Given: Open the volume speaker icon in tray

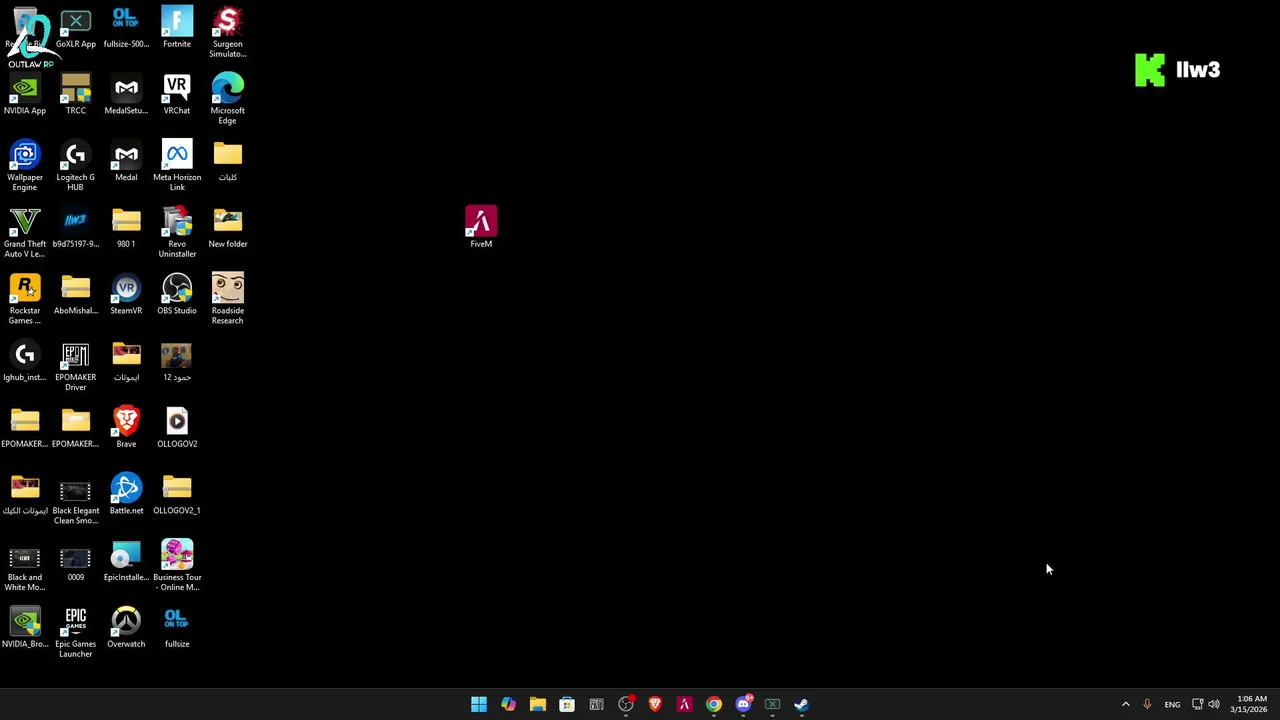Looking at the screenshot, I should [x=1214, y=704].
